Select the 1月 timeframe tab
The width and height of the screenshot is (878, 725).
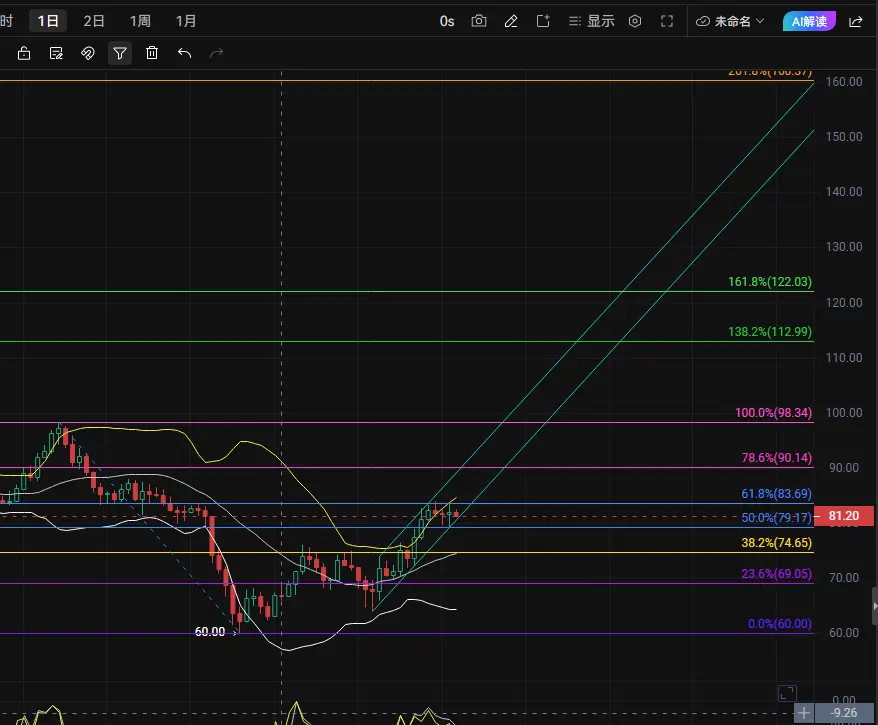[186, 21]
